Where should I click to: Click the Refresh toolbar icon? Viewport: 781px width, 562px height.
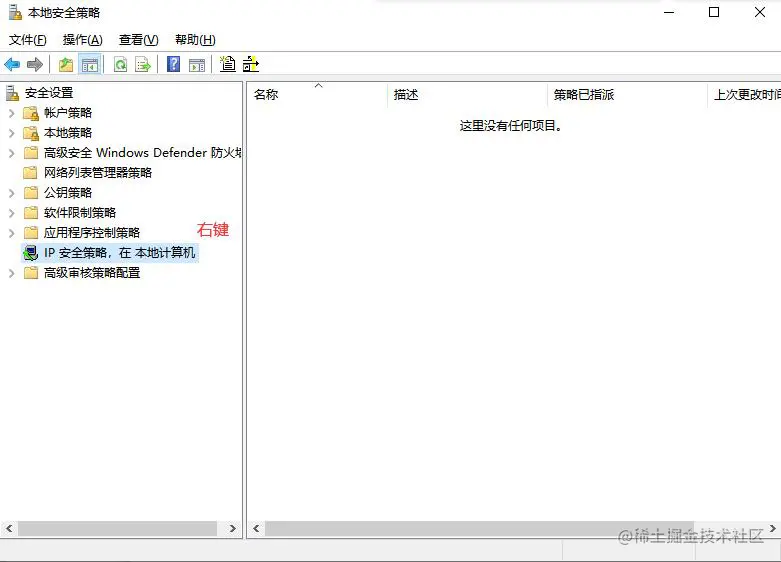120,64
